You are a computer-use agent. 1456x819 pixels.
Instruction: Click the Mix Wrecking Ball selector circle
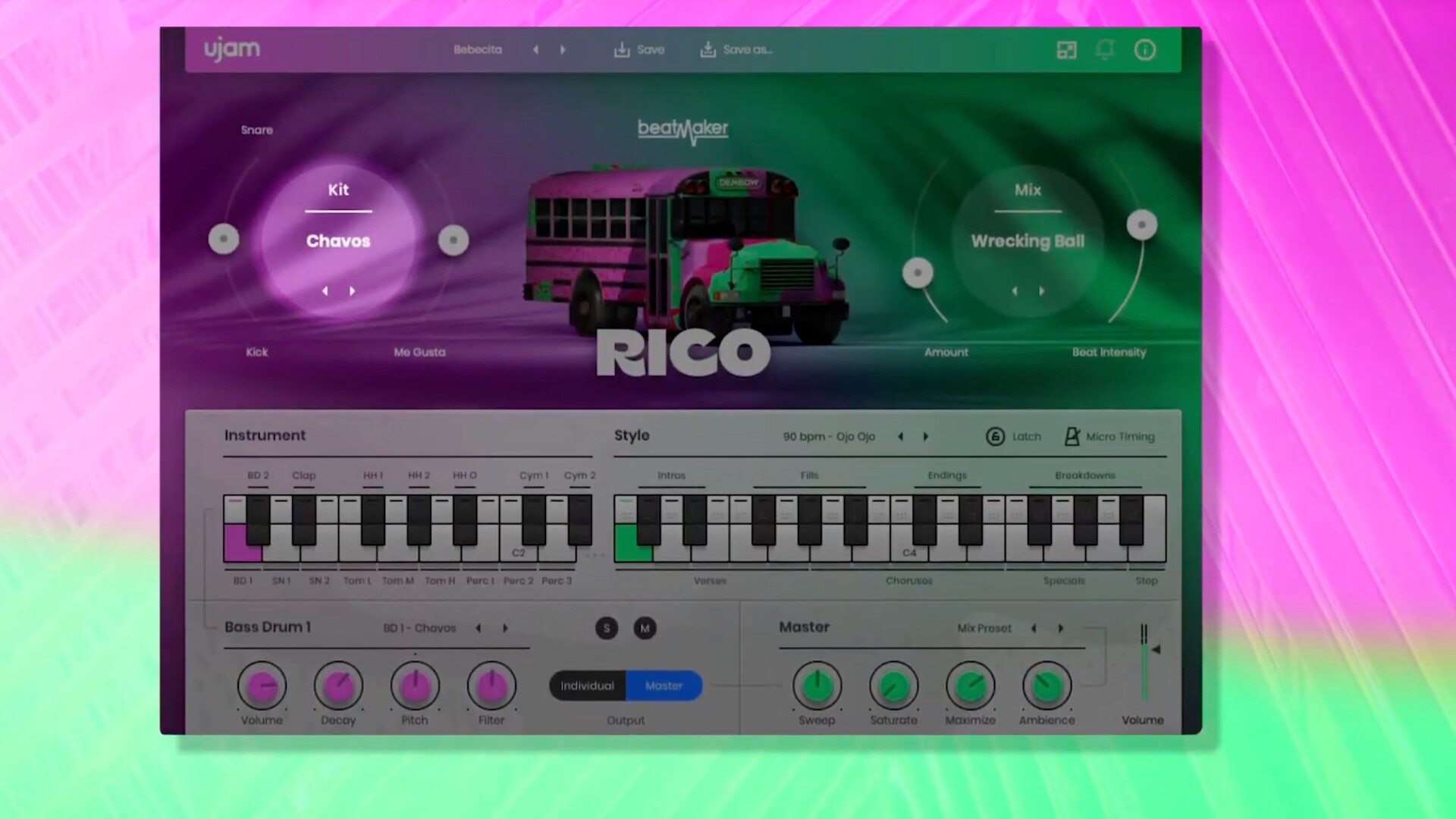click(x=1028, y=240)
